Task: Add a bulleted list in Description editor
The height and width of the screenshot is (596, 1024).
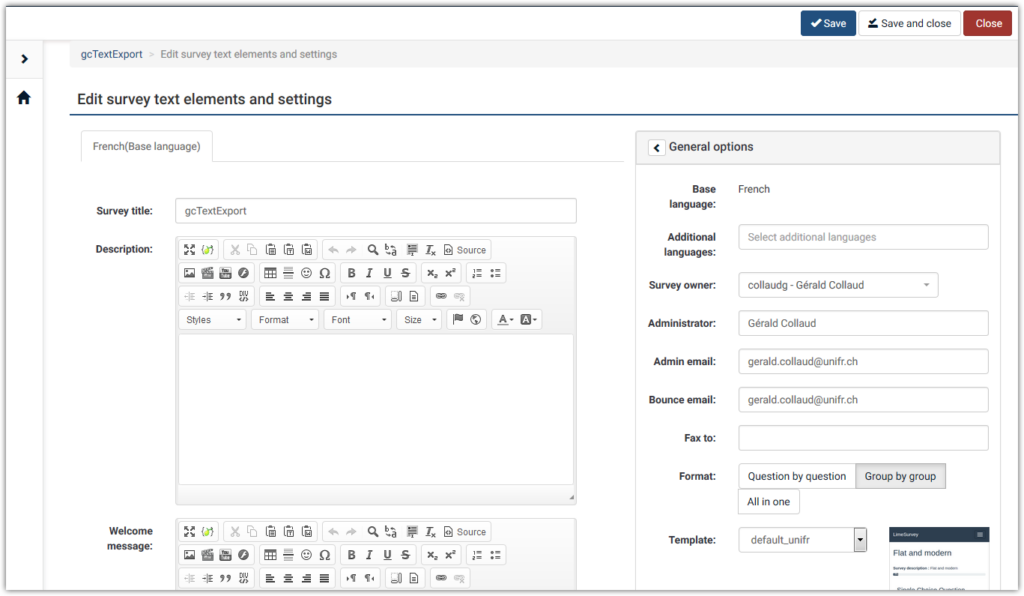Action: 495,273
